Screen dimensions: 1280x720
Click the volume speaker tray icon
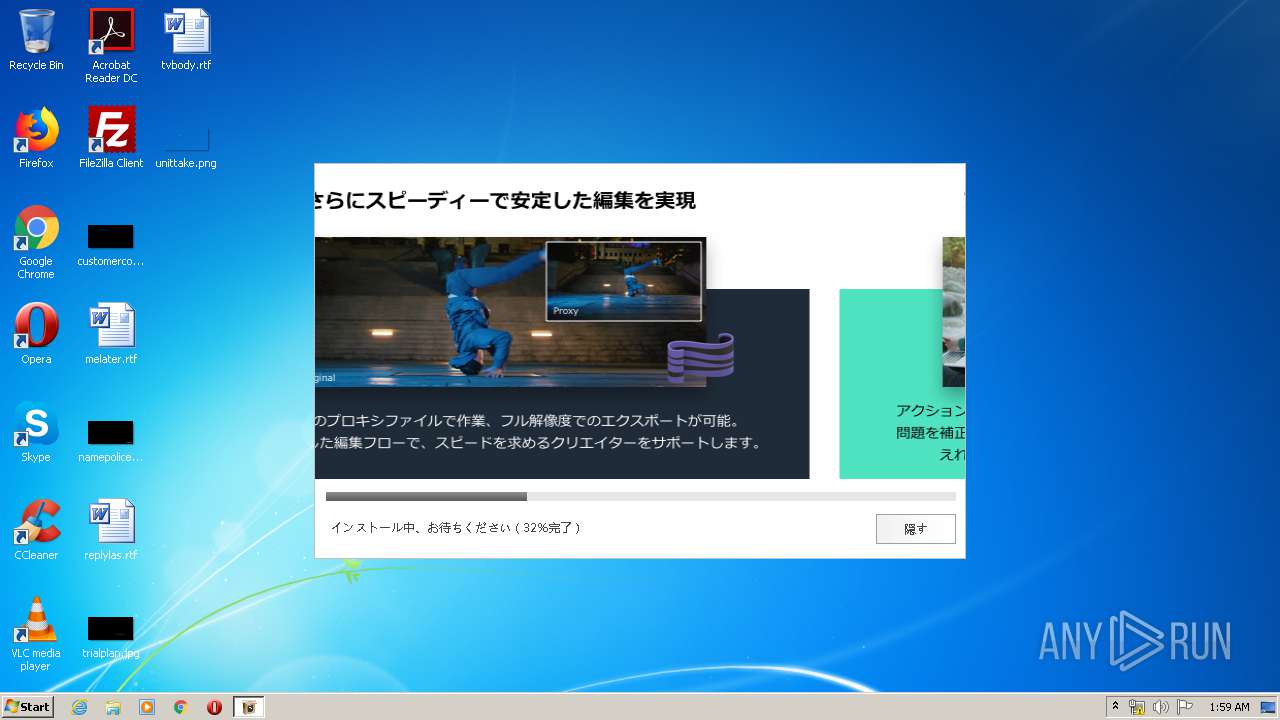point(1161,707)
